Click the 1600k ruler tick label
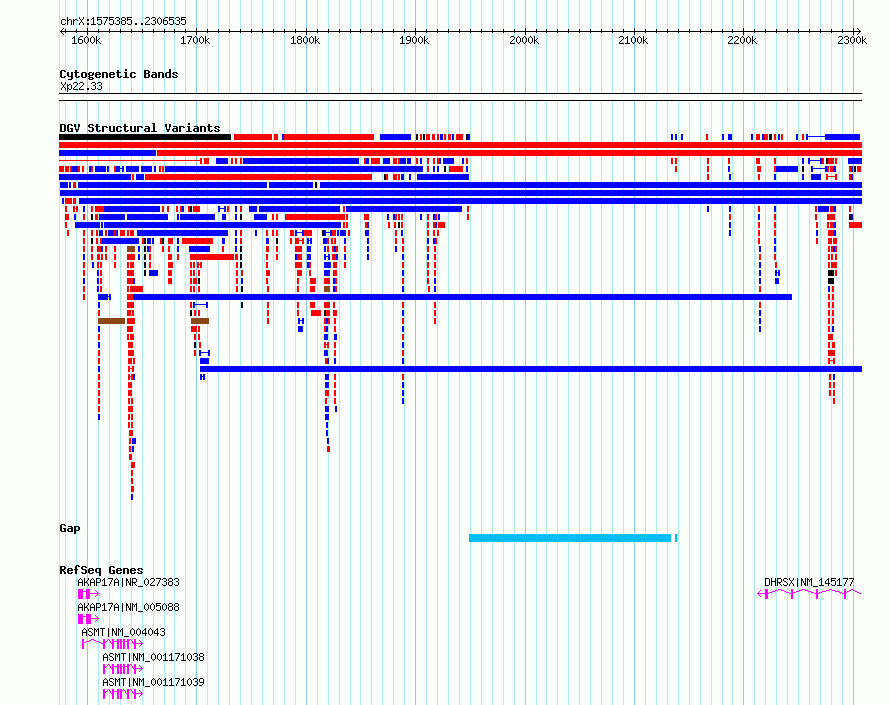 click(86, 40)
